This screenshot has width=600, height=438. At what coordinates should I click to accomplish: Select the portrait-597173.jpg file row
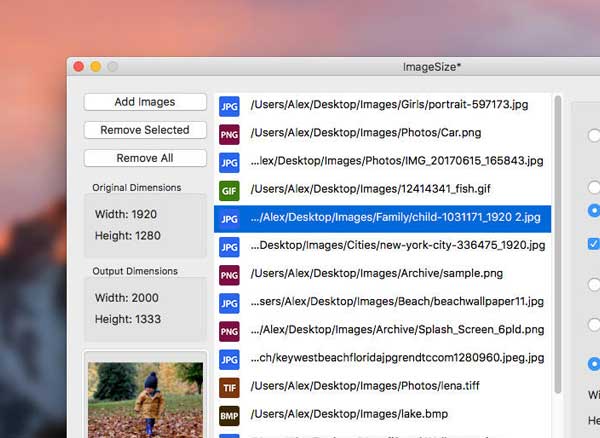(x=383, y=106)
